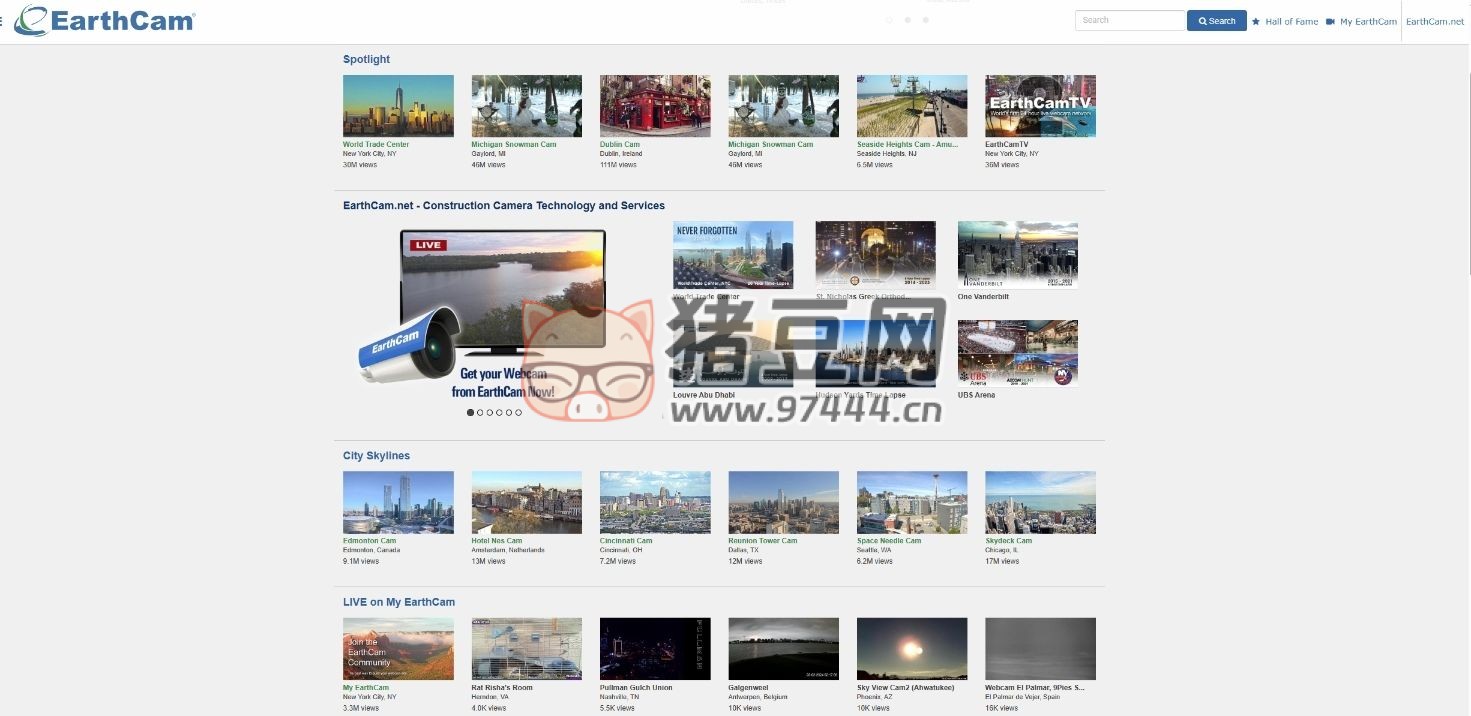This screenshot has width=1471, height=716.
Task: Jump to the last carousel slide dot
Action: tap(519, 412)
